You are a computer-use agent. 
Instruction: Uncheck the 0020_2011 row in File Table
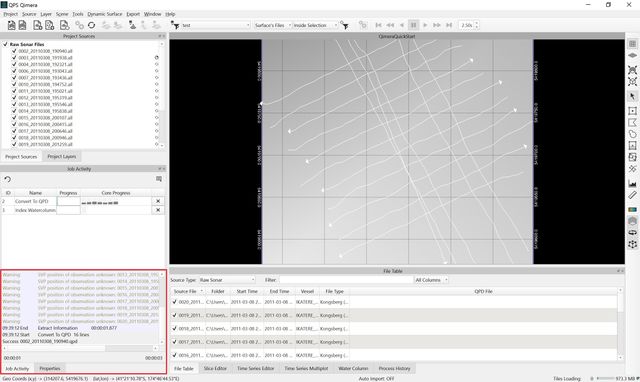click(x=175, y=302)
